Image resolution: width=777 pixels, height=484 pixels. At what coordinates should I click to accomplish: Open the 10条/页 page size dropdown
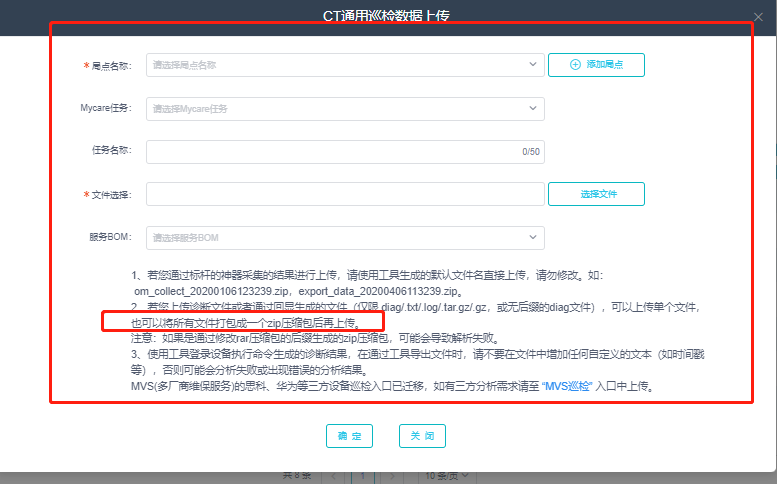(447, 476)
